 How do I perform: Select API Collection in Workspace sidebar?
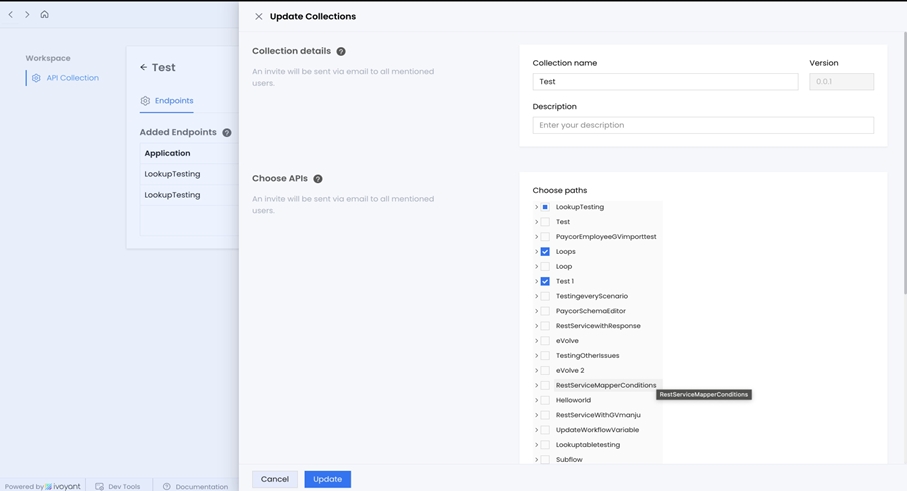72,78
